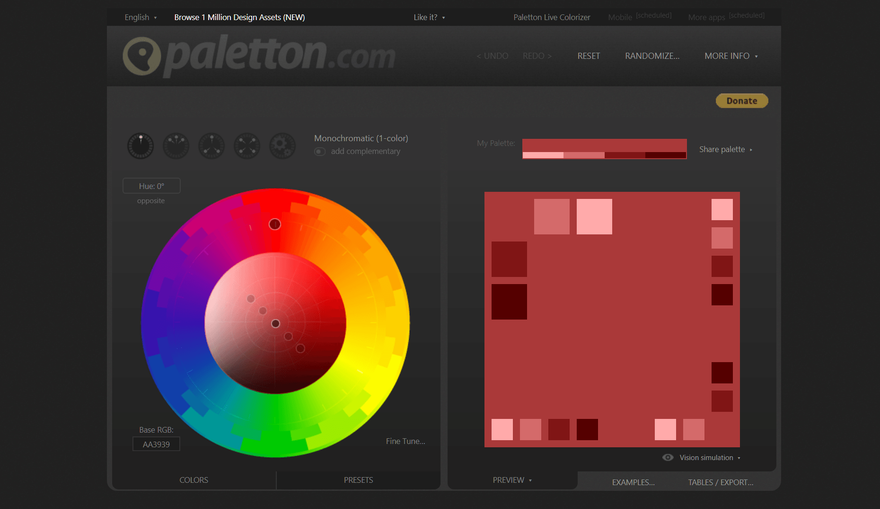Click the main red band of My Palette

(604, 145)
